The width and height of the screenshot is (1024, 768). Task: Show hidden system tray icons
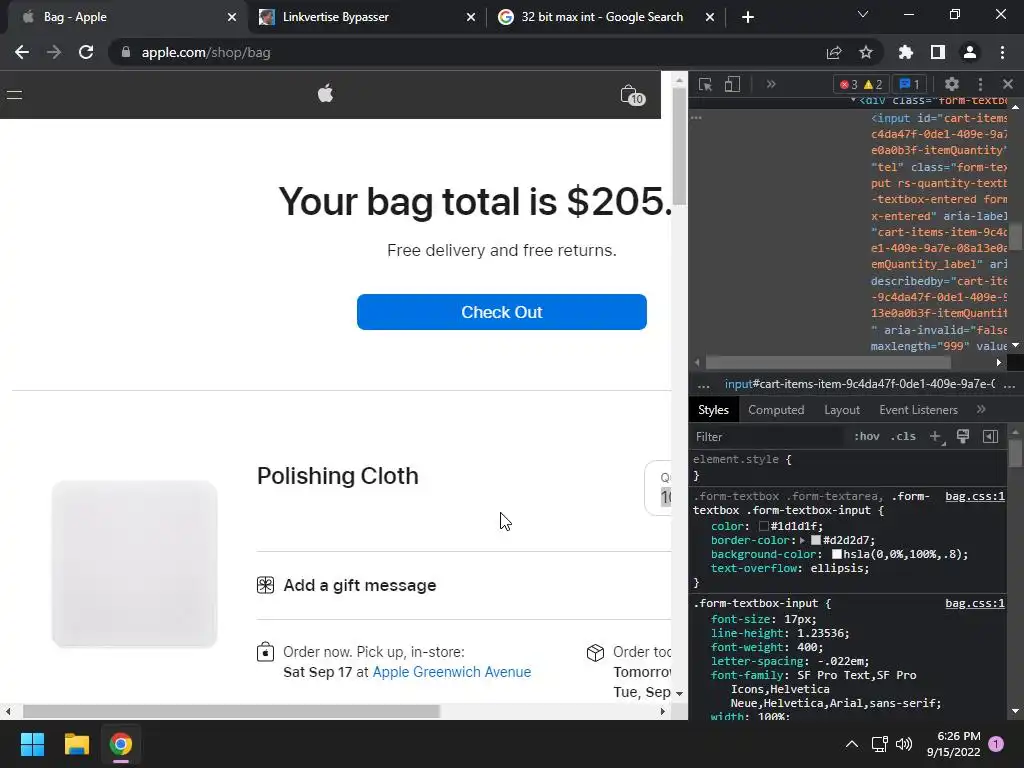pyautogui.click(x=852, y=744)
